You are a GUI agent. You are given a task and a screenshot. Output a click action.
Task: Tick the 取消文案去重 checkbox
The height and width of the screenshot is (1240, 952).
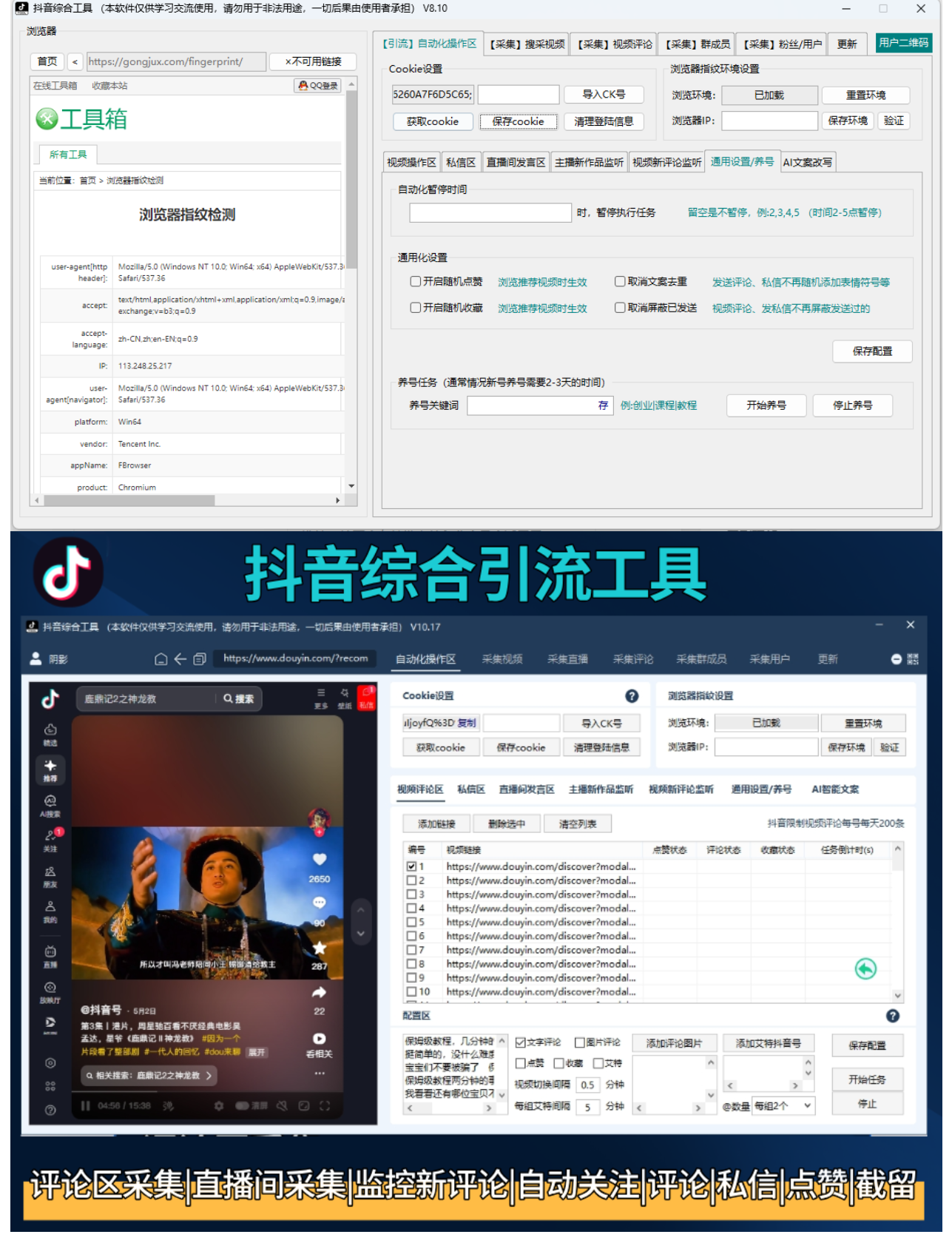pos(620,281)
